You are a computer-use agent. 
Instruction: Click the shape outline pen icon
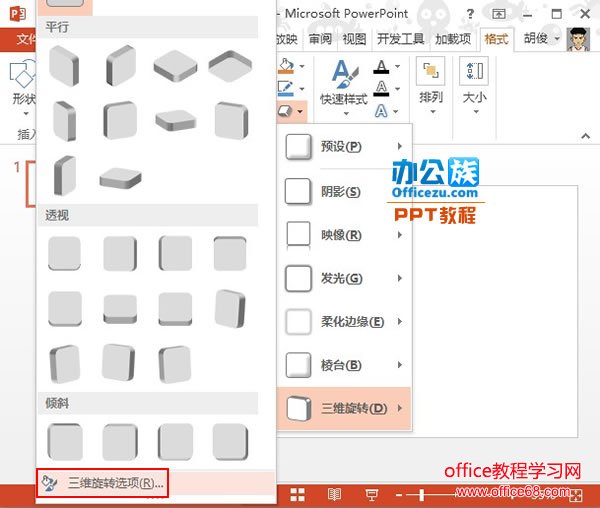click(286, 88)
